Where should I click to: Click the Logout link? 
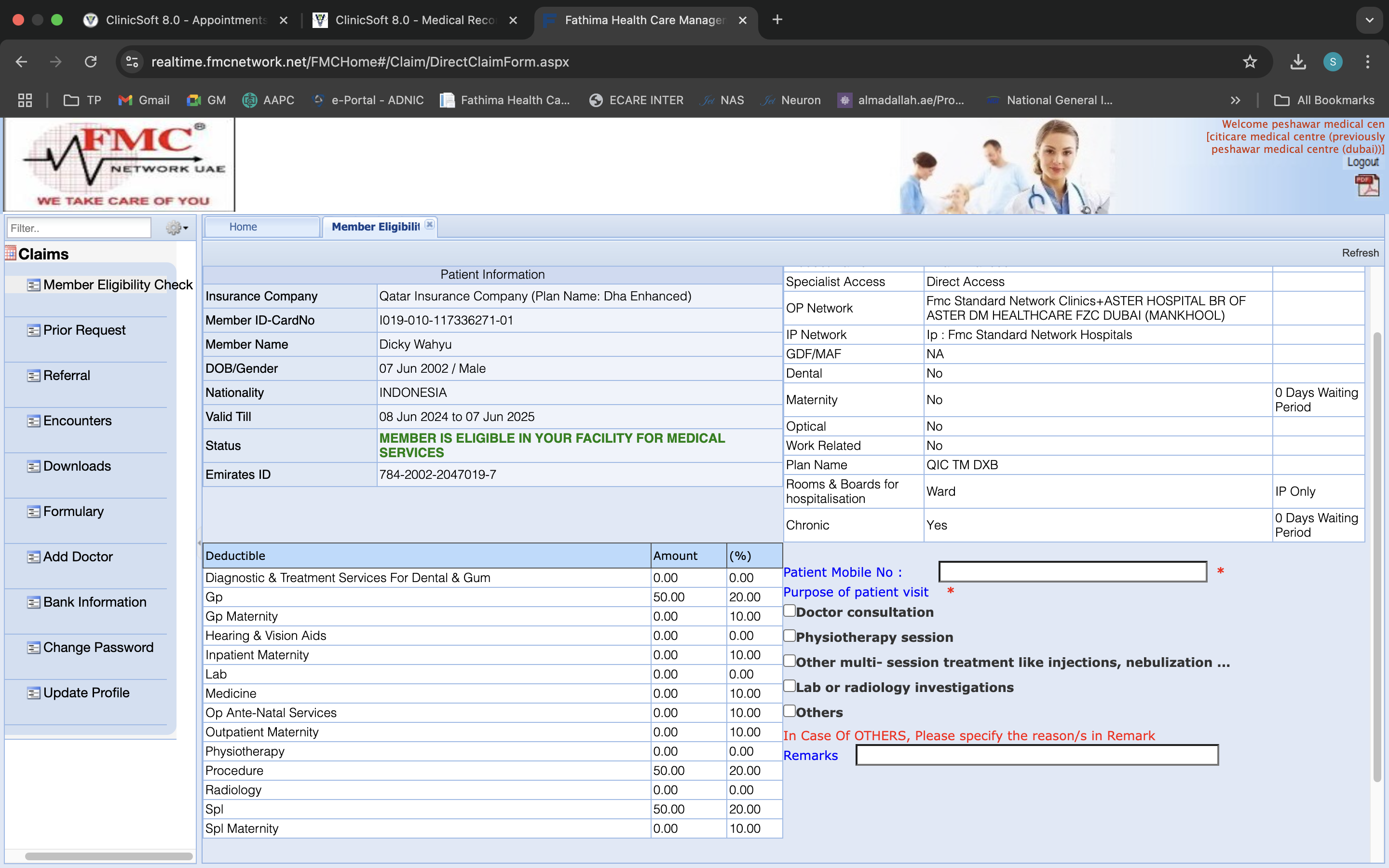(x=1362, y=163)
